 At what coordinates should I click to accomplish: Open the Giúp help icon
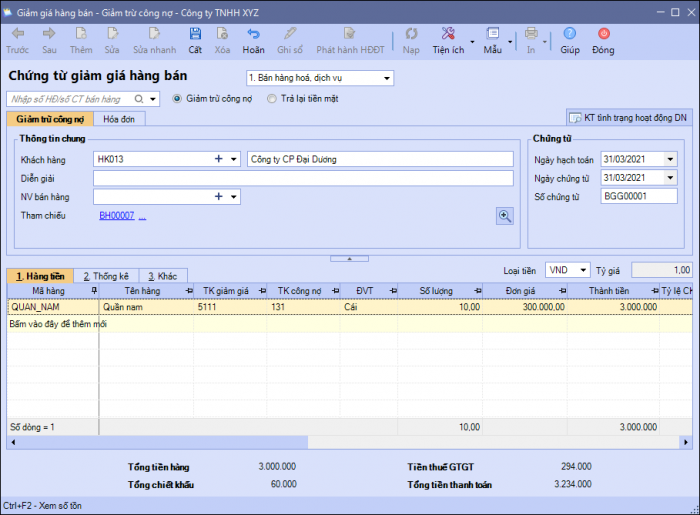coord(569,35)
